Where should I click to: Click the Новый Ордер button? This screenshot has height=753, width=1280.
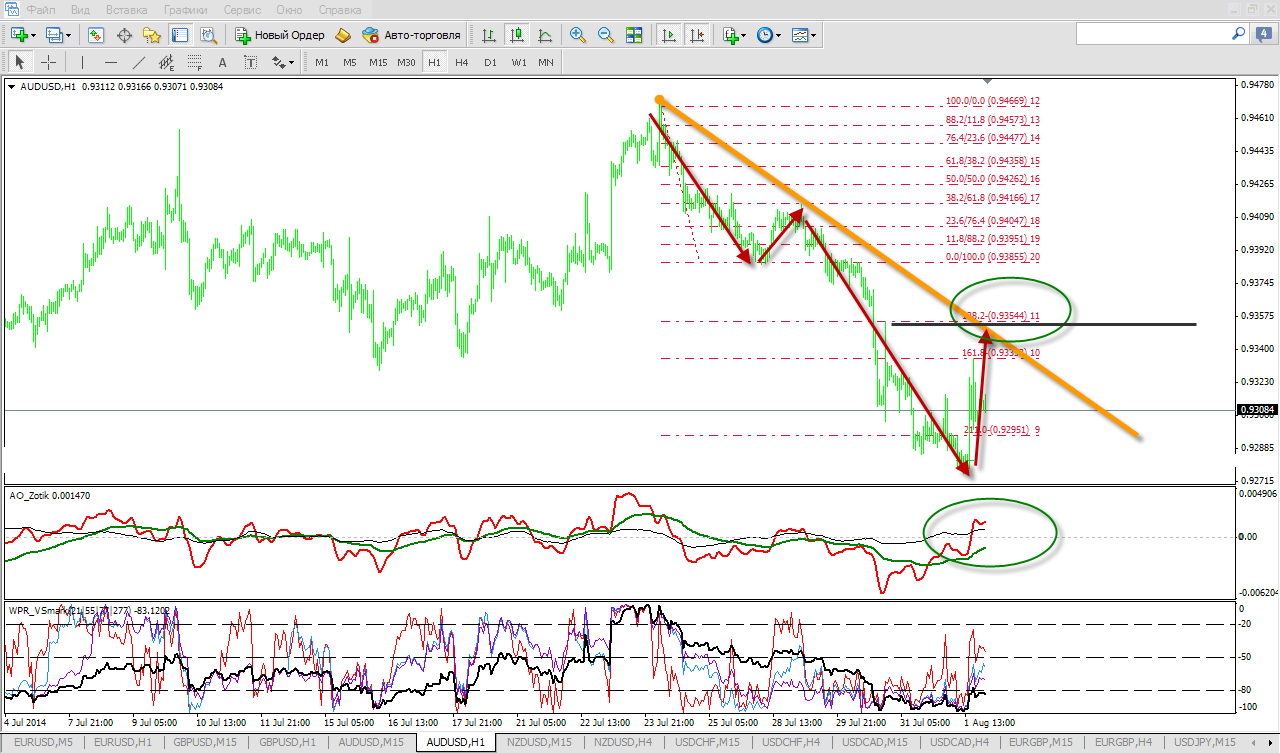tap(280, 35)
